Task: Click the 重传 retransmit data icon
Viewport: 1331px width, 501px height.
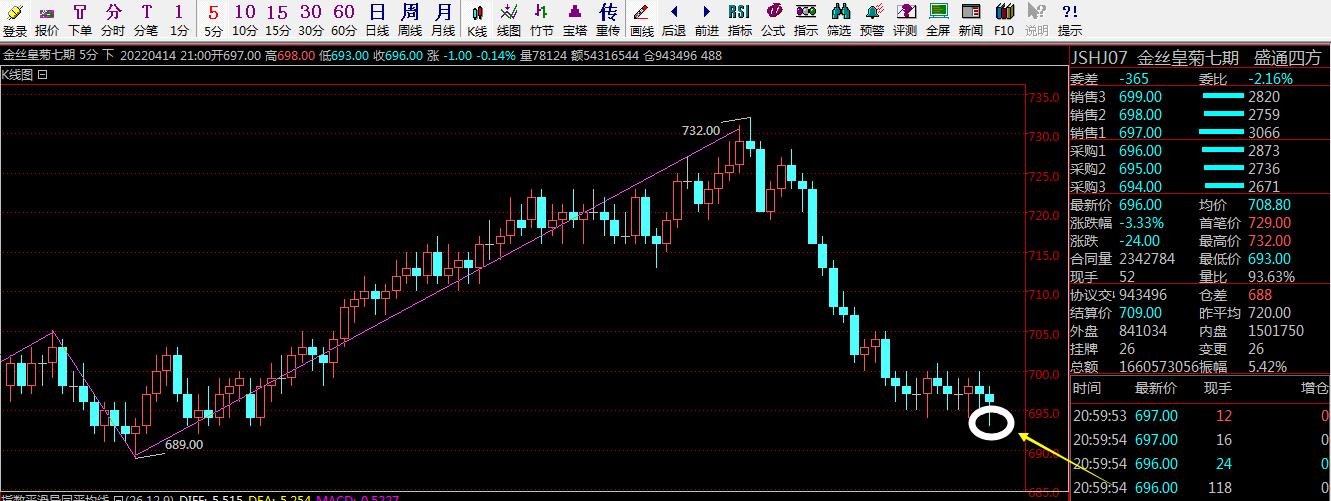Action: [608, 19]
